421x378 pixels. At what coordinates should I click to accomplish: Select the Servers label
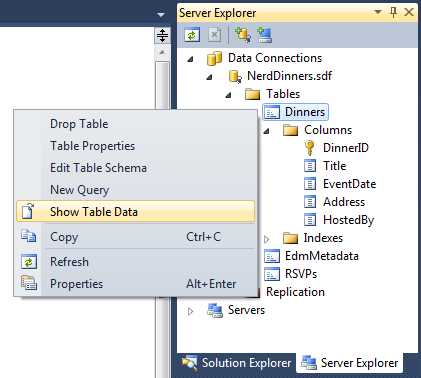click(x=246, y=310)
